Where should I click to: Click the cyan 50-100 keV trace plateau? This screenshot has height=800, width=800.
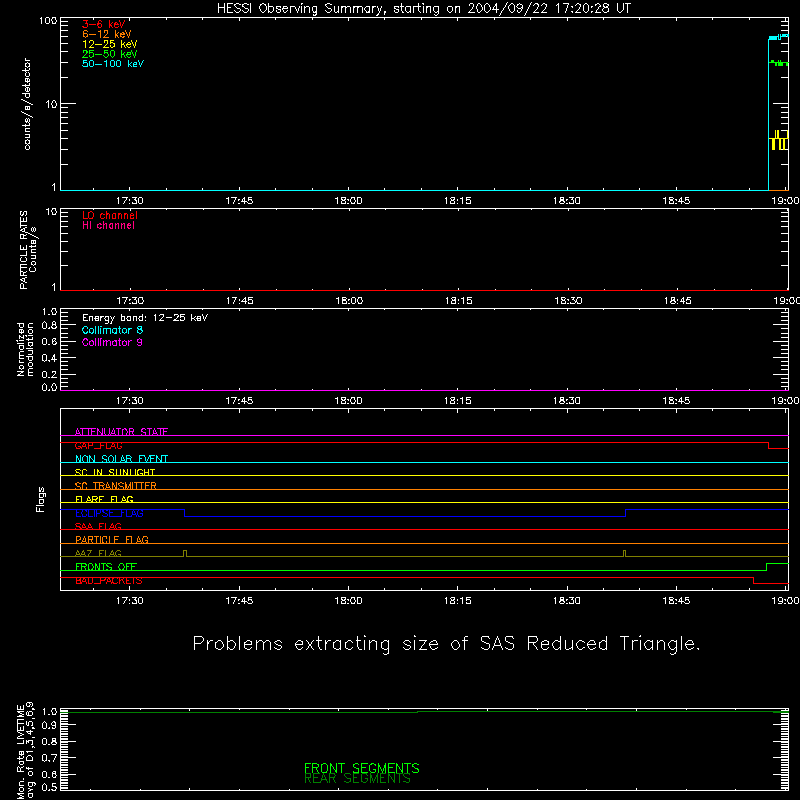pos(778,37)
